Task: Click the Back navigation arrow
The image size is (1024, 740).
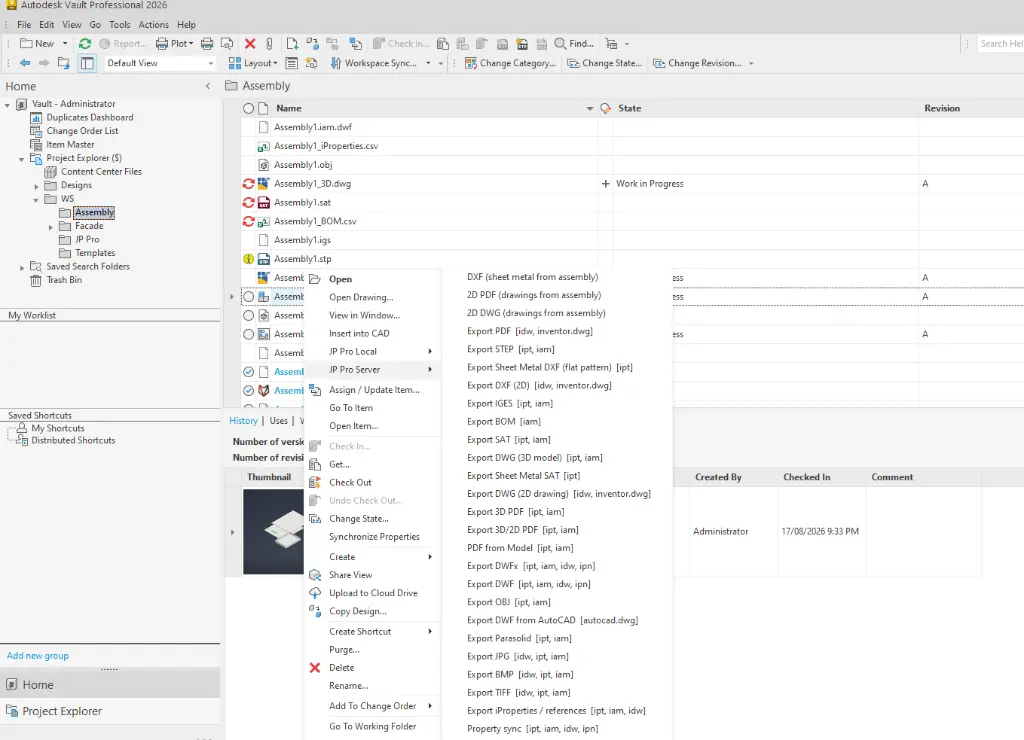Action: coord(25,63)
